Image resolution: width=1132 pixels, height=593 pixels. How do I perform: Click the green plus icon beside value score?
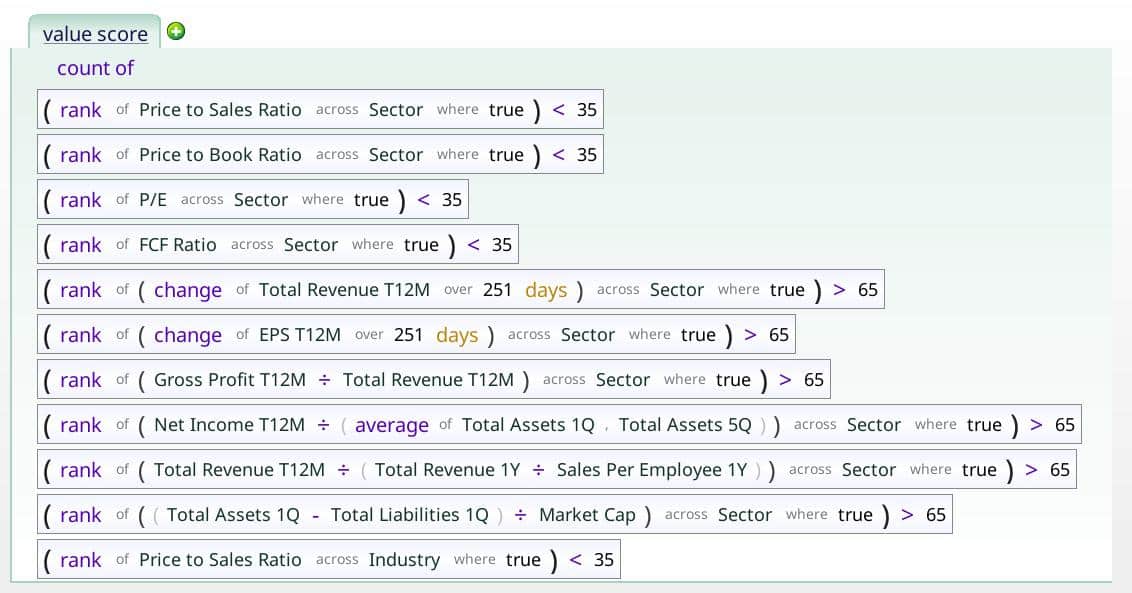(176, 31)
